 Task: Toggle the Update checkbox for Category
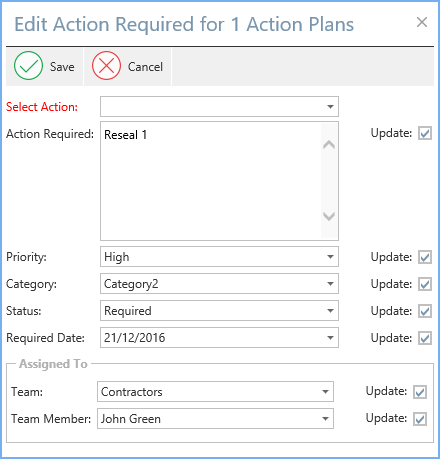[x=425, y=284]
